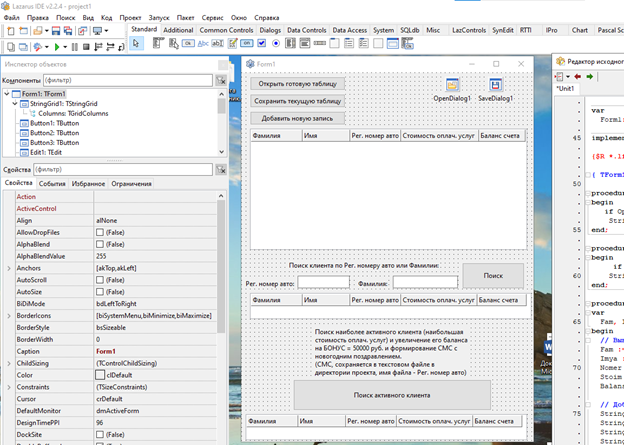Expand the Anchors property row
The width and height of the screenshot is (624, 445).
point(8,269)
